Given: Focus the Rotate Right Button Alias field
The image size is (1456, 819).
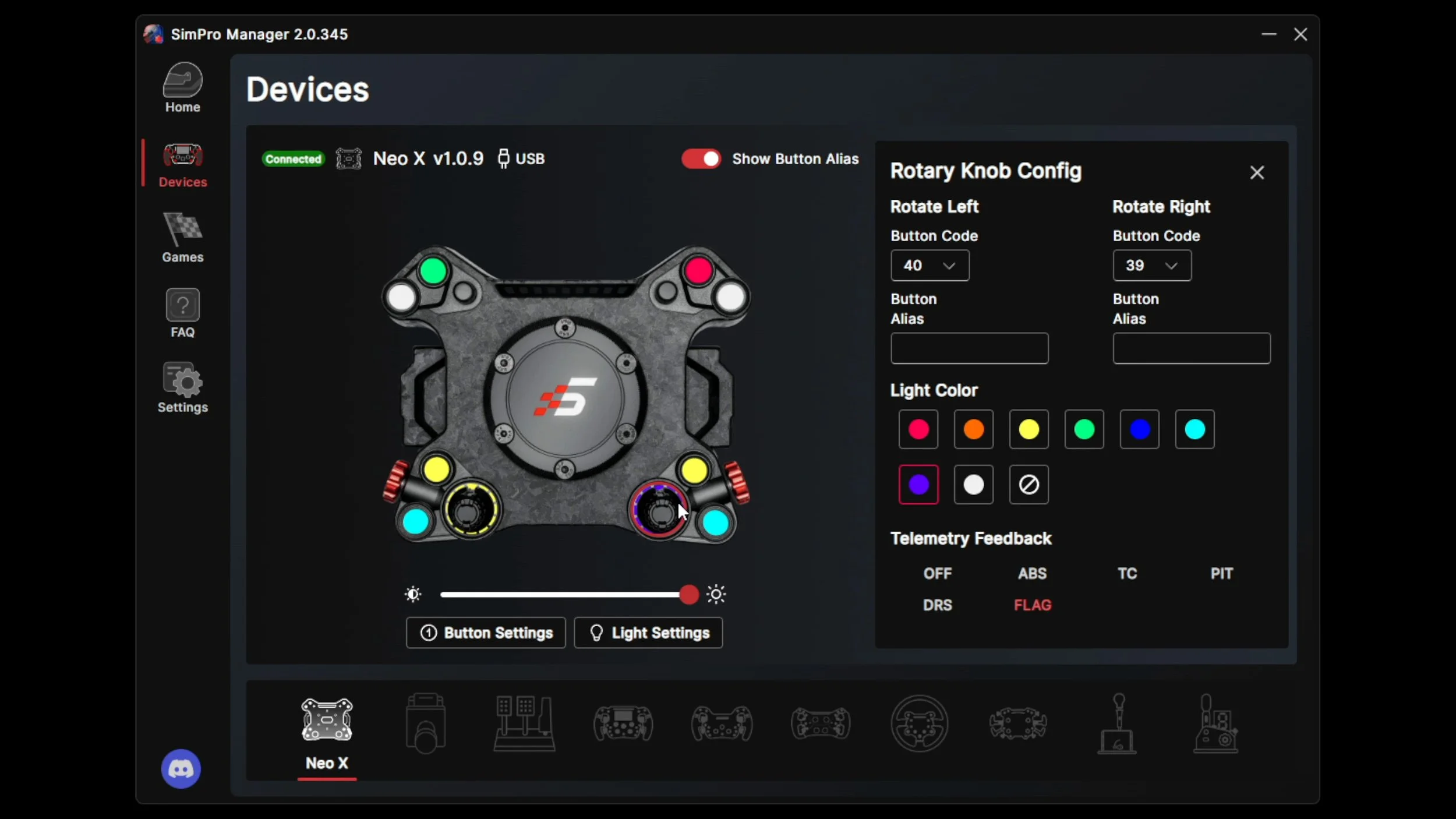Looking at the screenshot, I should point(1192,348).
